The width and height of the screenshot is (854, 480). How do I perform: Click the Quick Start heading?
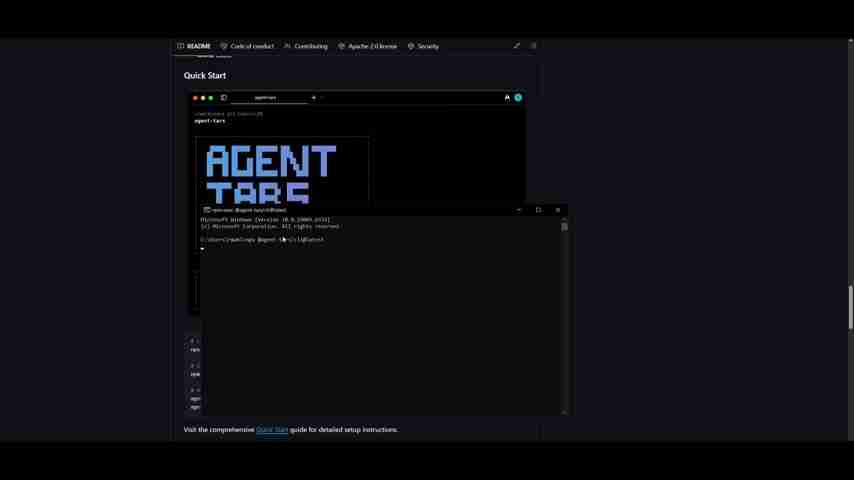pyautogui.click(x=205, y=76)
